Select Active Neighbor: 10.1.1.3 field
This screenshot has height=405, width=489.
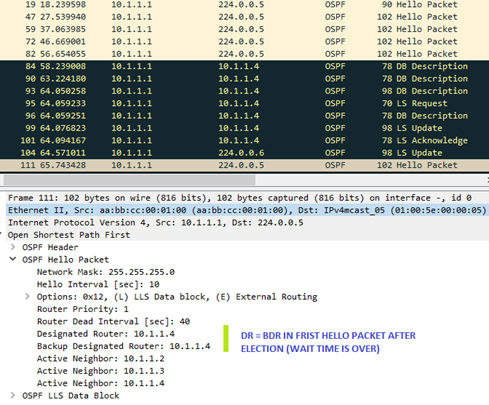pyautogui.click(x=101, y=371)
